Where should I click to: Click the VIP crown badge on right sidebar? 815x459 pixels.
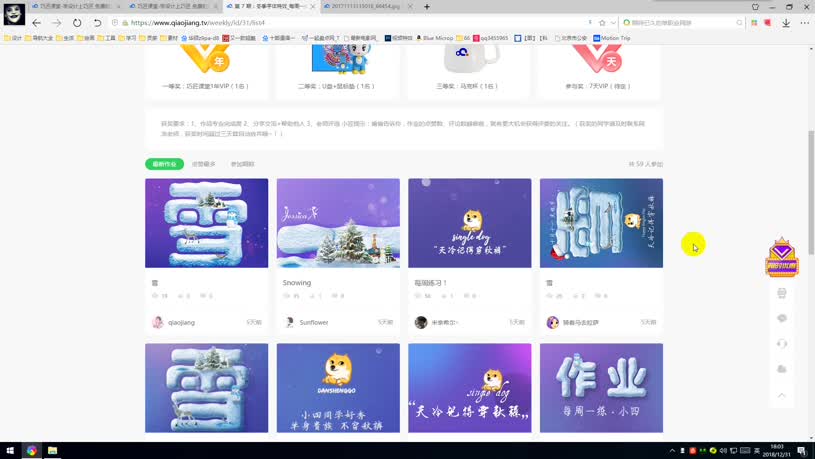782,257
